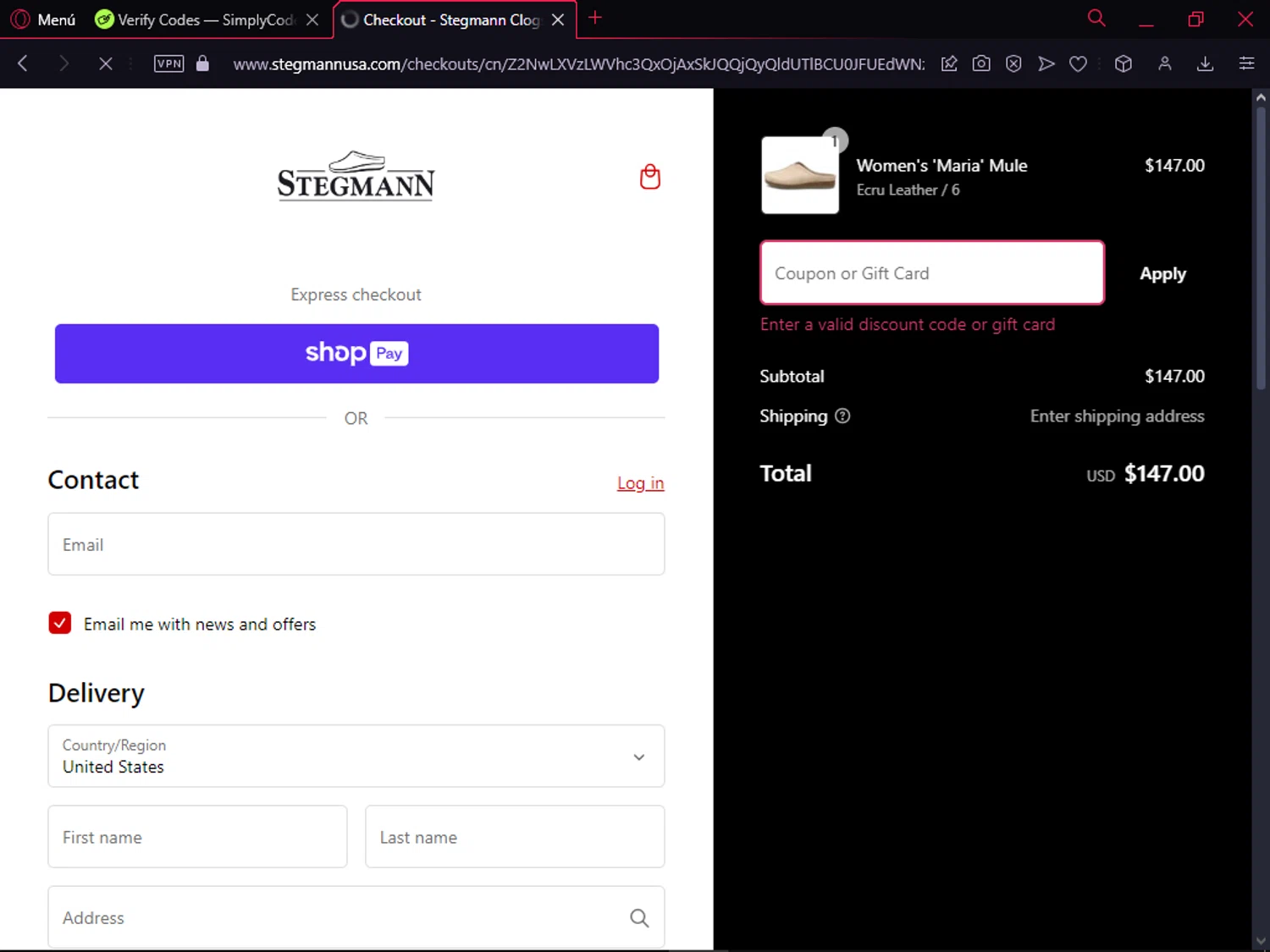1270x952 pixels.
Task: Stop loading the page
Action: tap(105, 63)
